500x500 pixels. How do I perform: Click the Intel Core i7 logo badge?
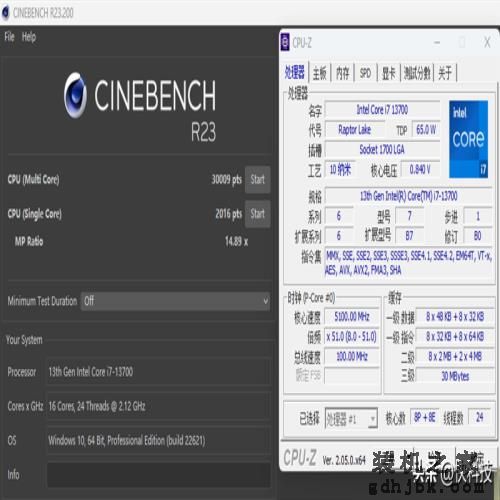pos(468,139)
